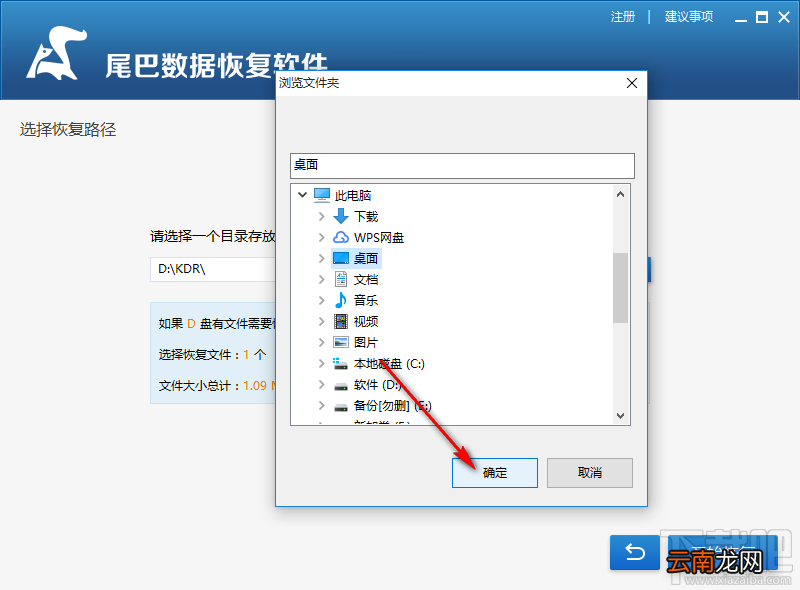Click the 桌面 folder name text field
Image resolution: width=800 pixels, height=590 pixels.
(462, 165)
